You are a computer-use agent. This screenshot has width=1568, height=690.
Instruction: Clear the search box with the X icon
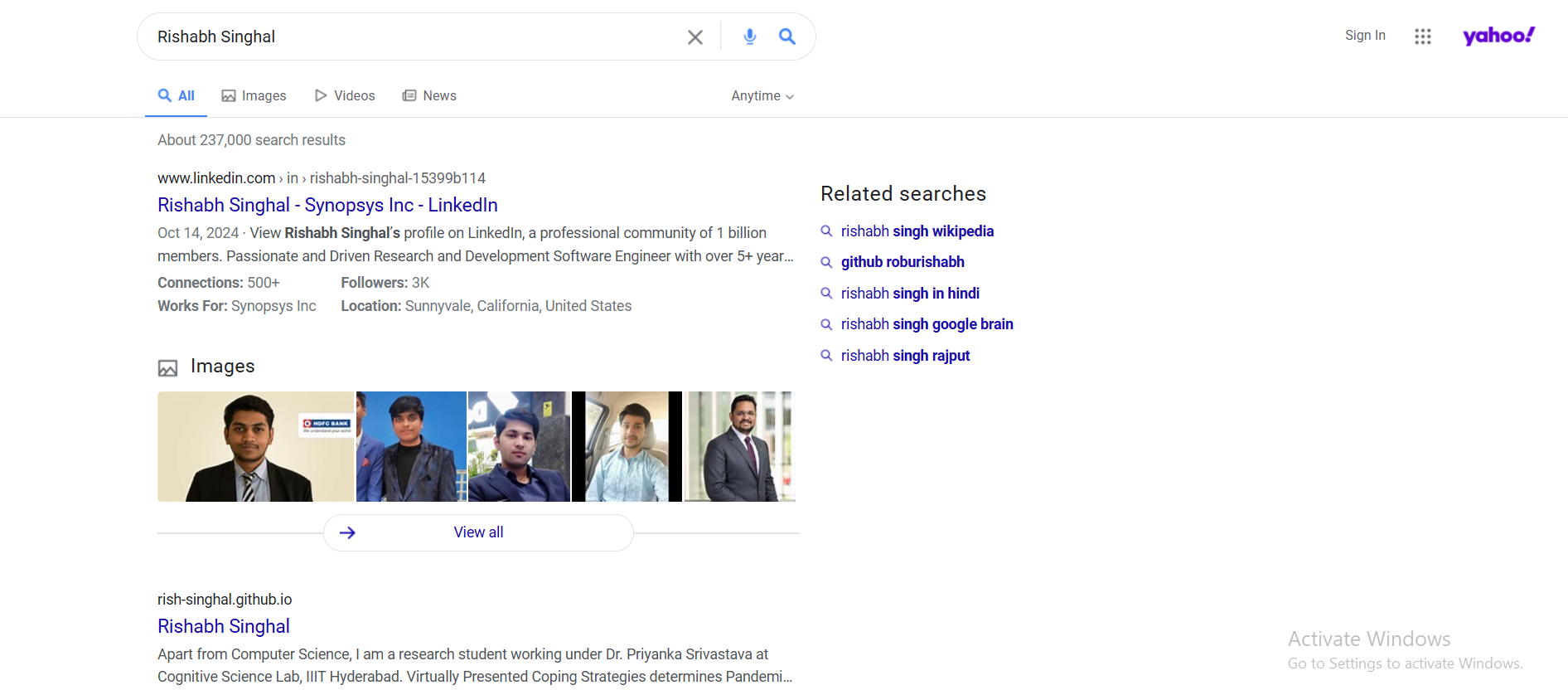(x=694, y=37)
